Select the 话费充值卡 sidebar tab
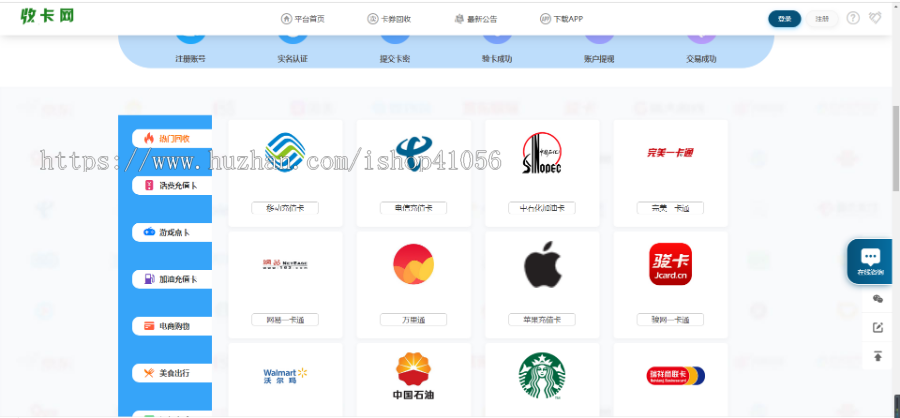Screen dimensions: 900x418 tap(172, 185)
